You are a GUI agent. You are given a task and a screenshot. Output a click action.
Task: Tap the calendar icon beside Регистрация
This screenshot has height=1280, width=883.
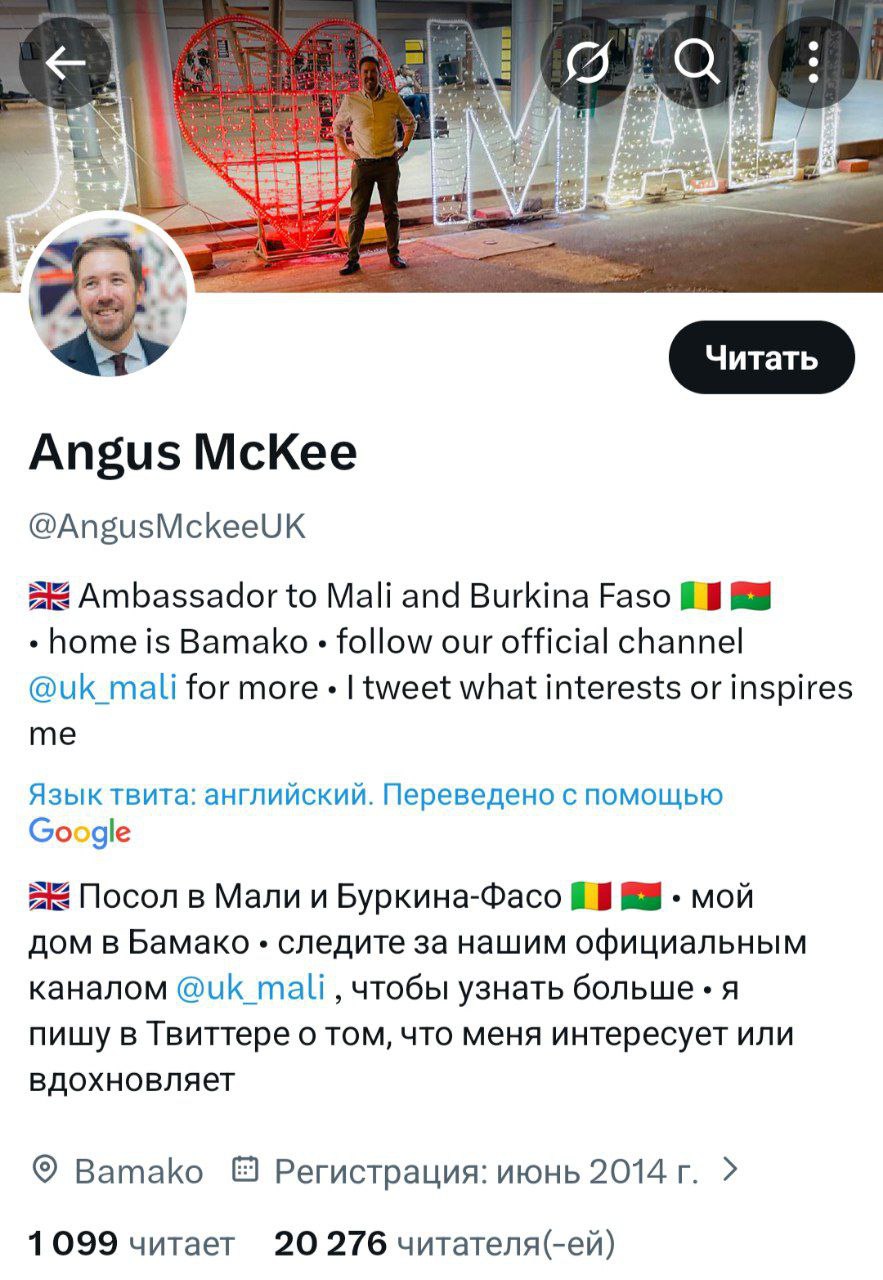coord(245,1169)
